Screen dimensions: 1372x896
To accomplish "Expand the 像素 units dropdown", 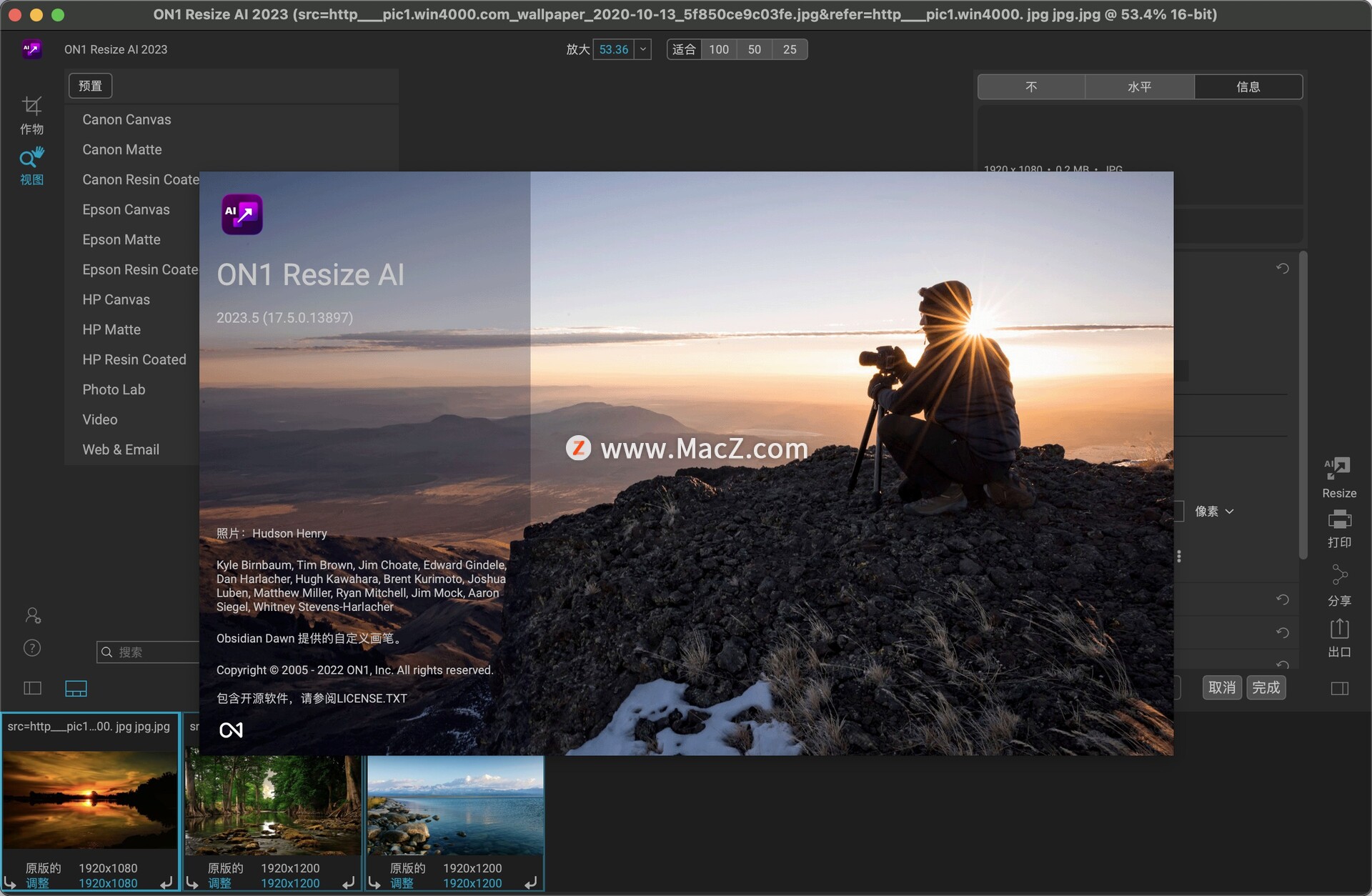I will [x=1215, y=511].
